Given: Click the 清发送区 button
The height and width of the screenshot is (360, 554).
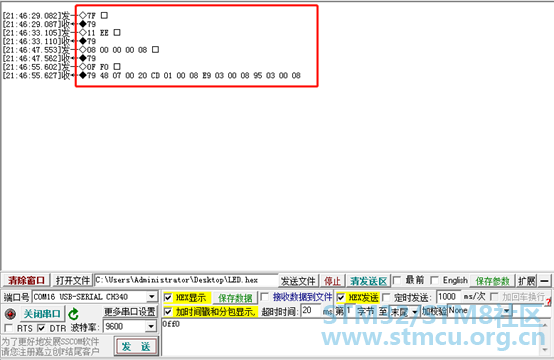Looking at the screenshot, I should [369, 281].
